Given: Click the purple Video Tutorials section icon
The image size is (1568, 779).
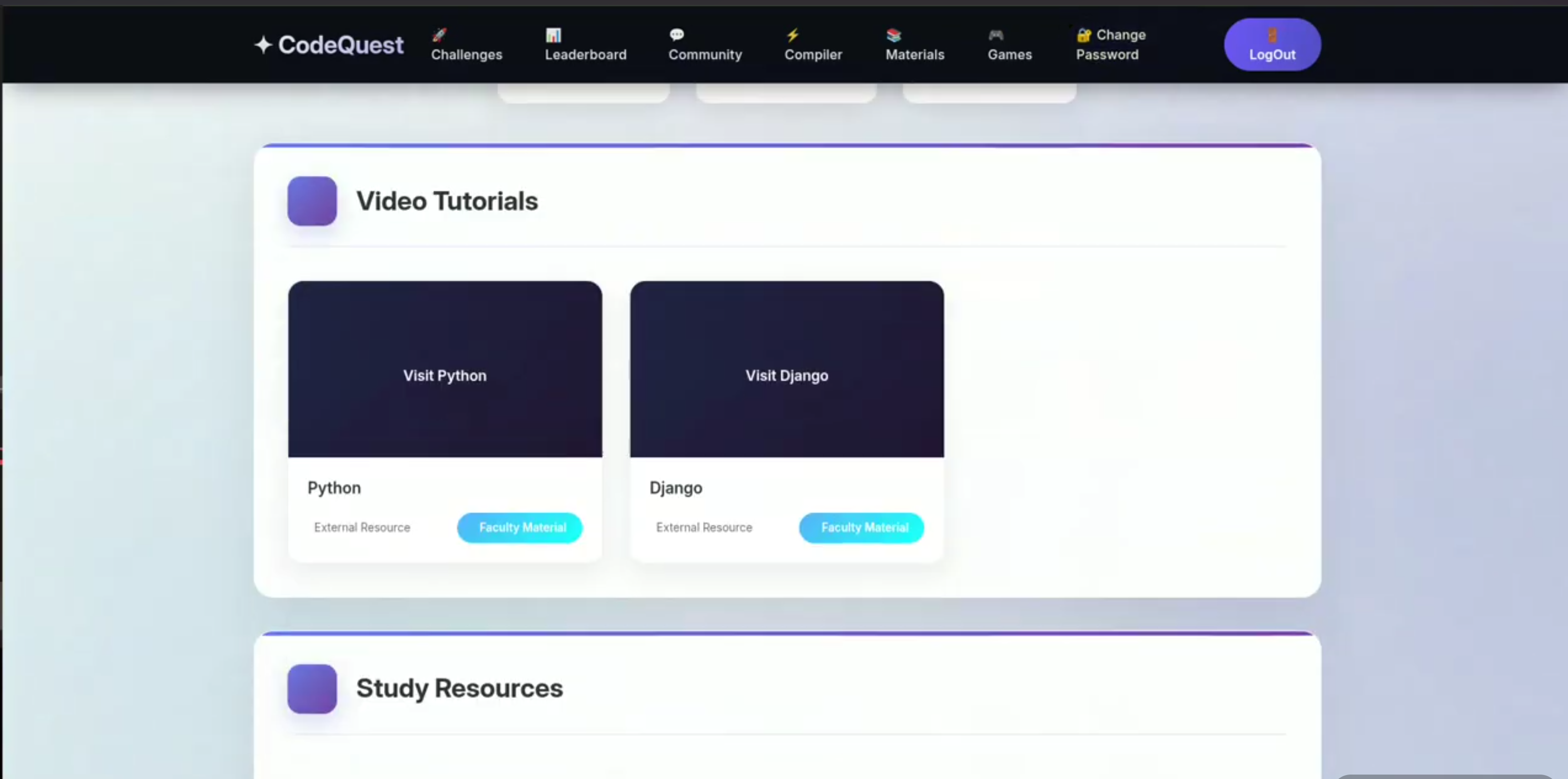Looking at the screenshot, I should click(312, 201).
